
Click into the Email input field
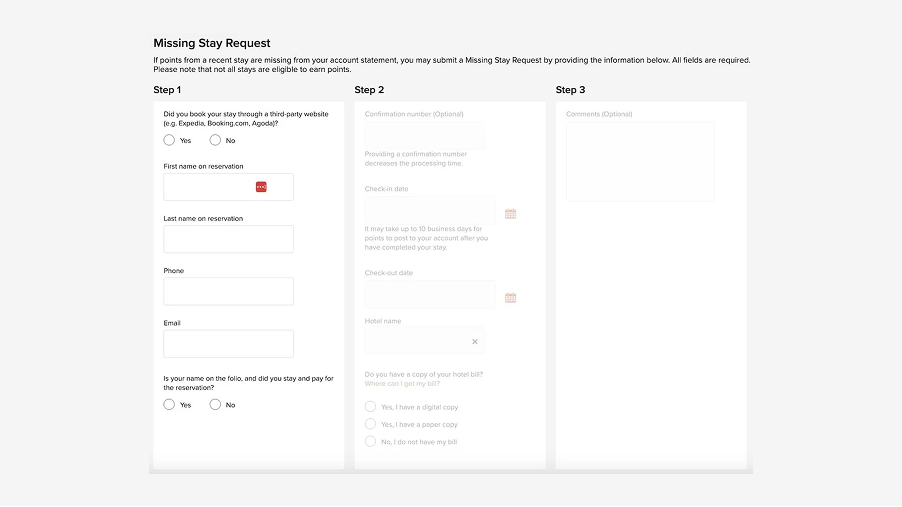tap(228, 344)
